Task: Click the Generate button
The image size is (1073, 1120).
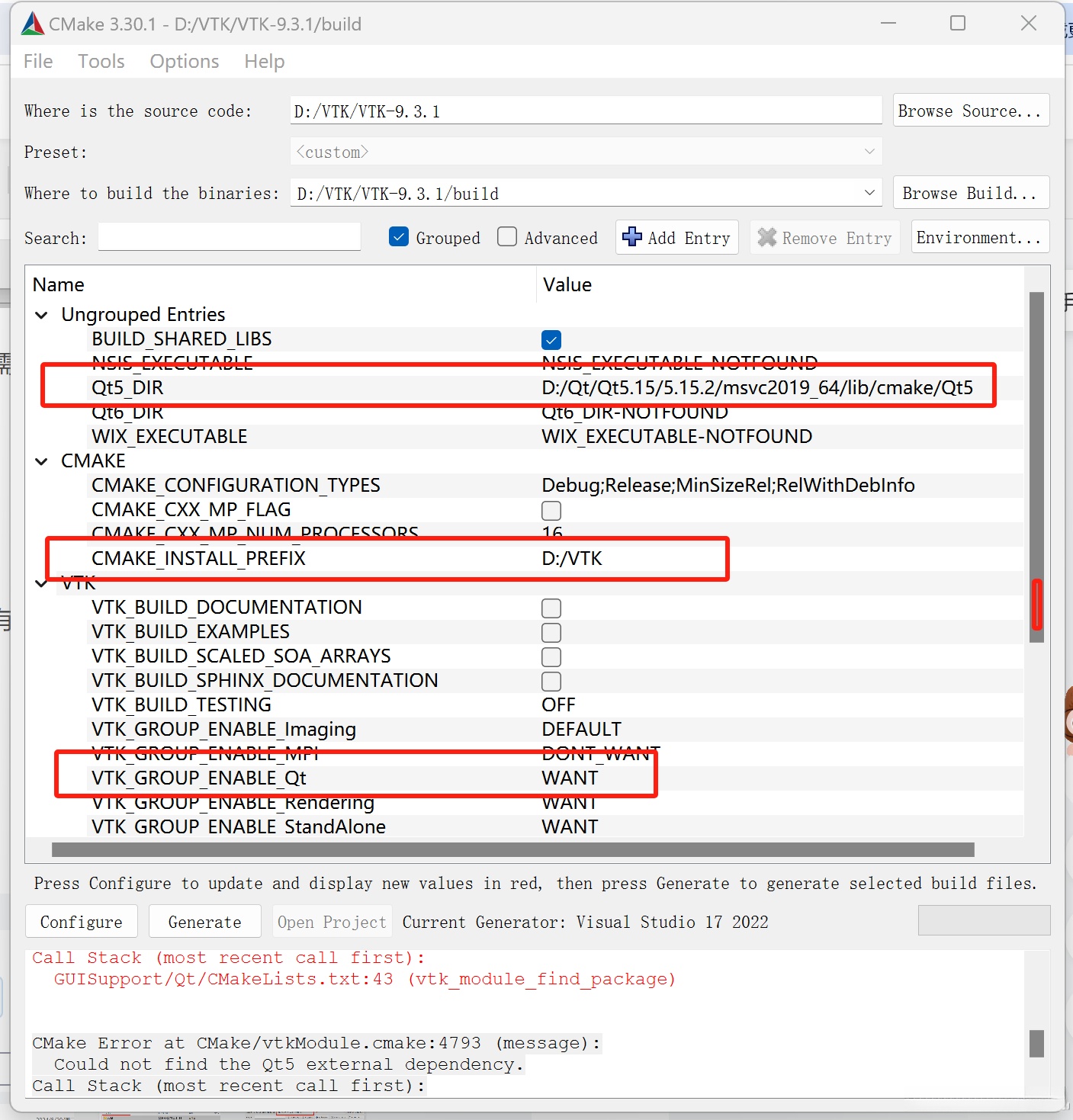Action: (205, 921)
